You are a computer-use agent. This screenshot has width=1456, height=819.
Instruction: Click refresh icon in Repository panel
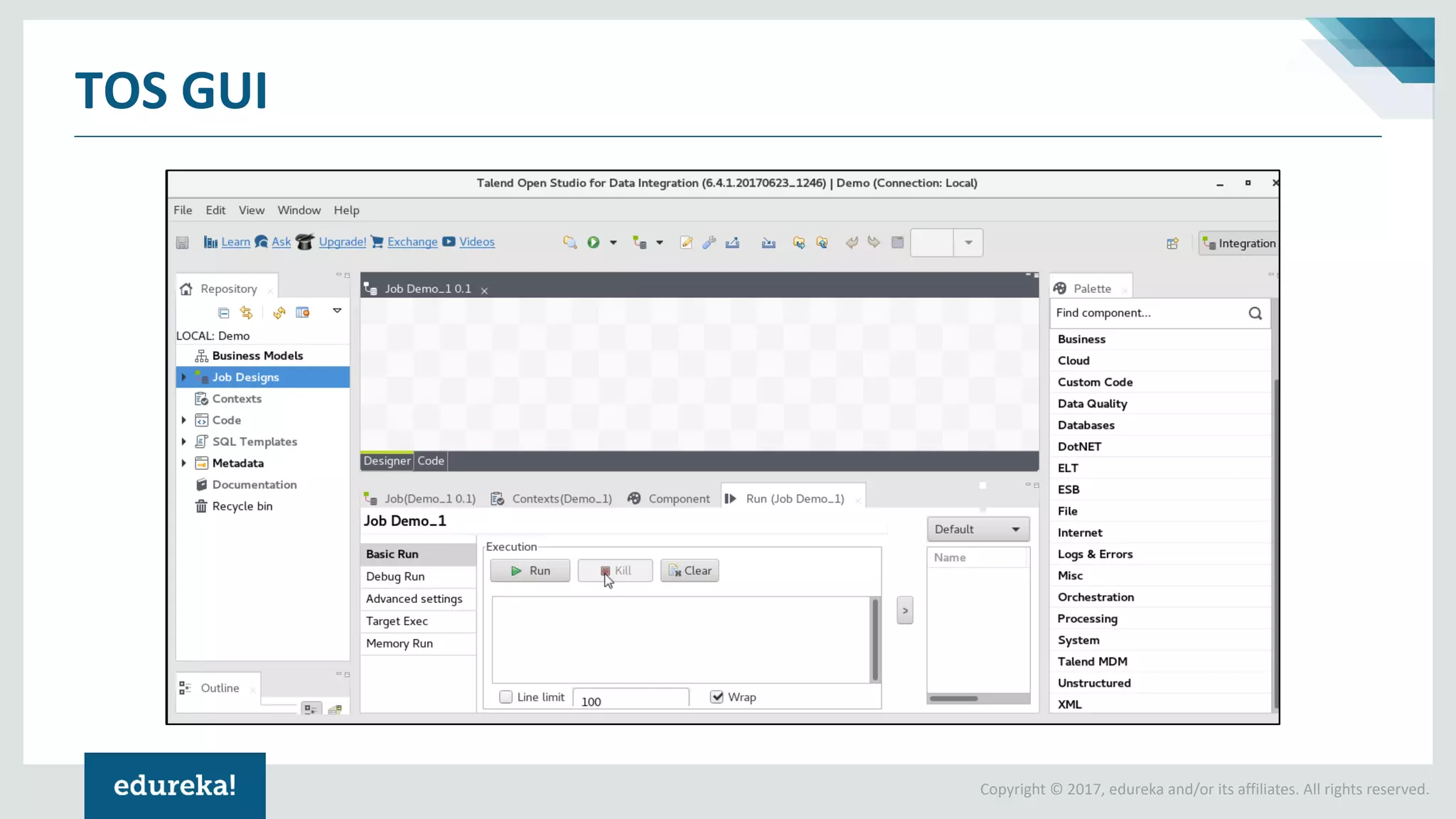point(279,313)
